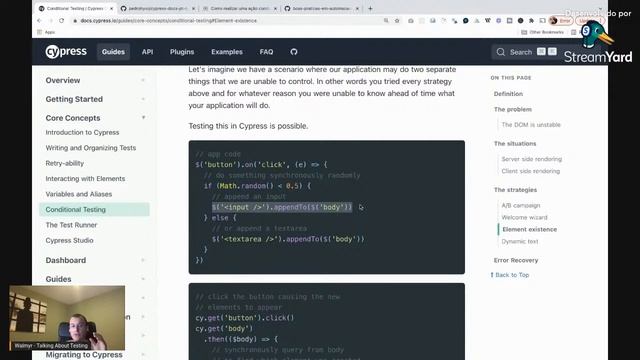Image resolution: width=640 pixels, height=360 pixels.
Task: Open The Test Runner sidebar link
Action: tap(71, 225)
